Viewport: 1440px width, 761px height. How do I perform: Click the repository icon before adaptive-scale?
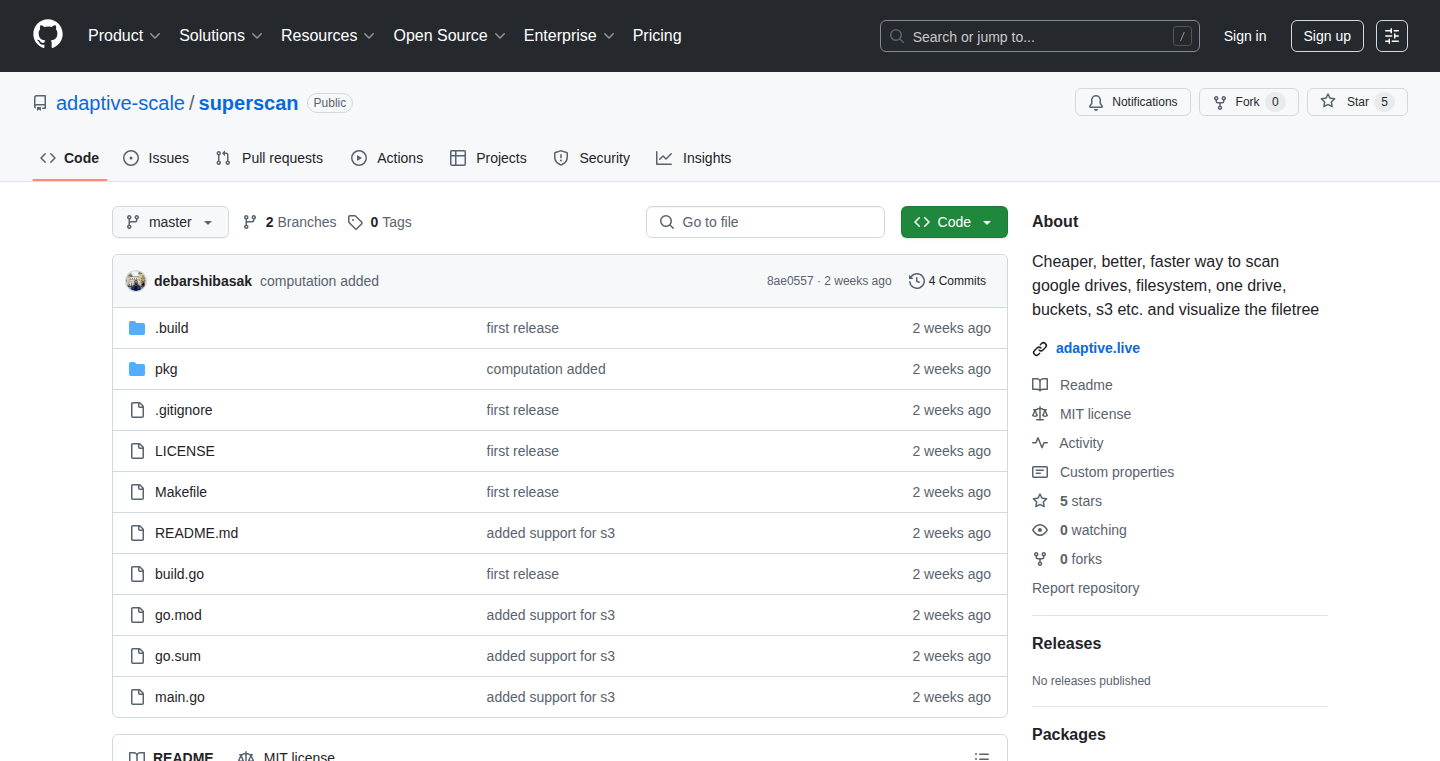coord(40,103)
